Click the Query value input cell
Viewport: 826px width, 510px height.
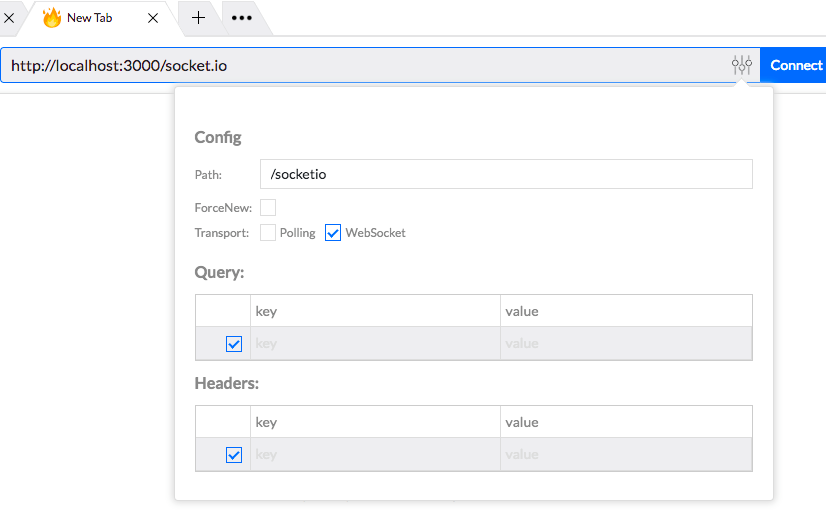click(x=626, y=344)
